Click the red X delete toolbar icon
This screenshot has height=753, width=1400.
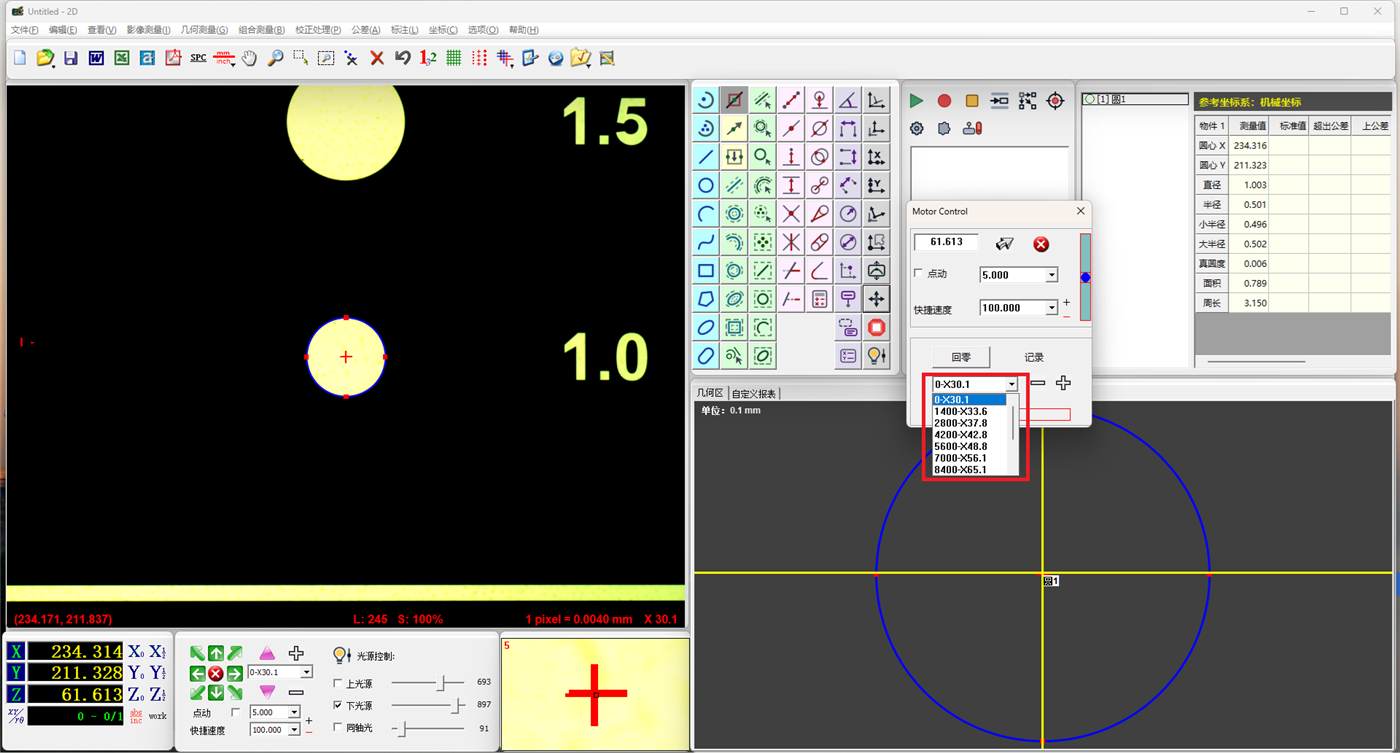377,58
